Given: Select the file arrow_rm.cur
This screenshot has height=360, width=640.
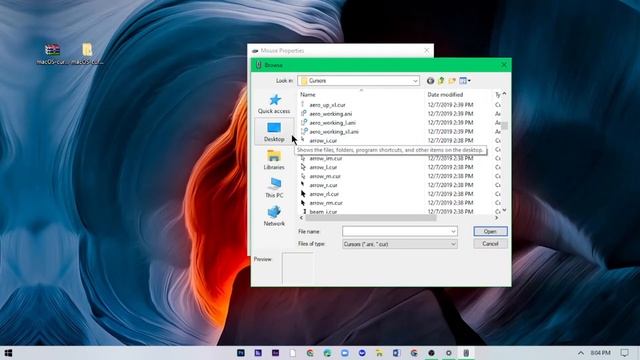Looking at the screenshot, I should (326, 203).
